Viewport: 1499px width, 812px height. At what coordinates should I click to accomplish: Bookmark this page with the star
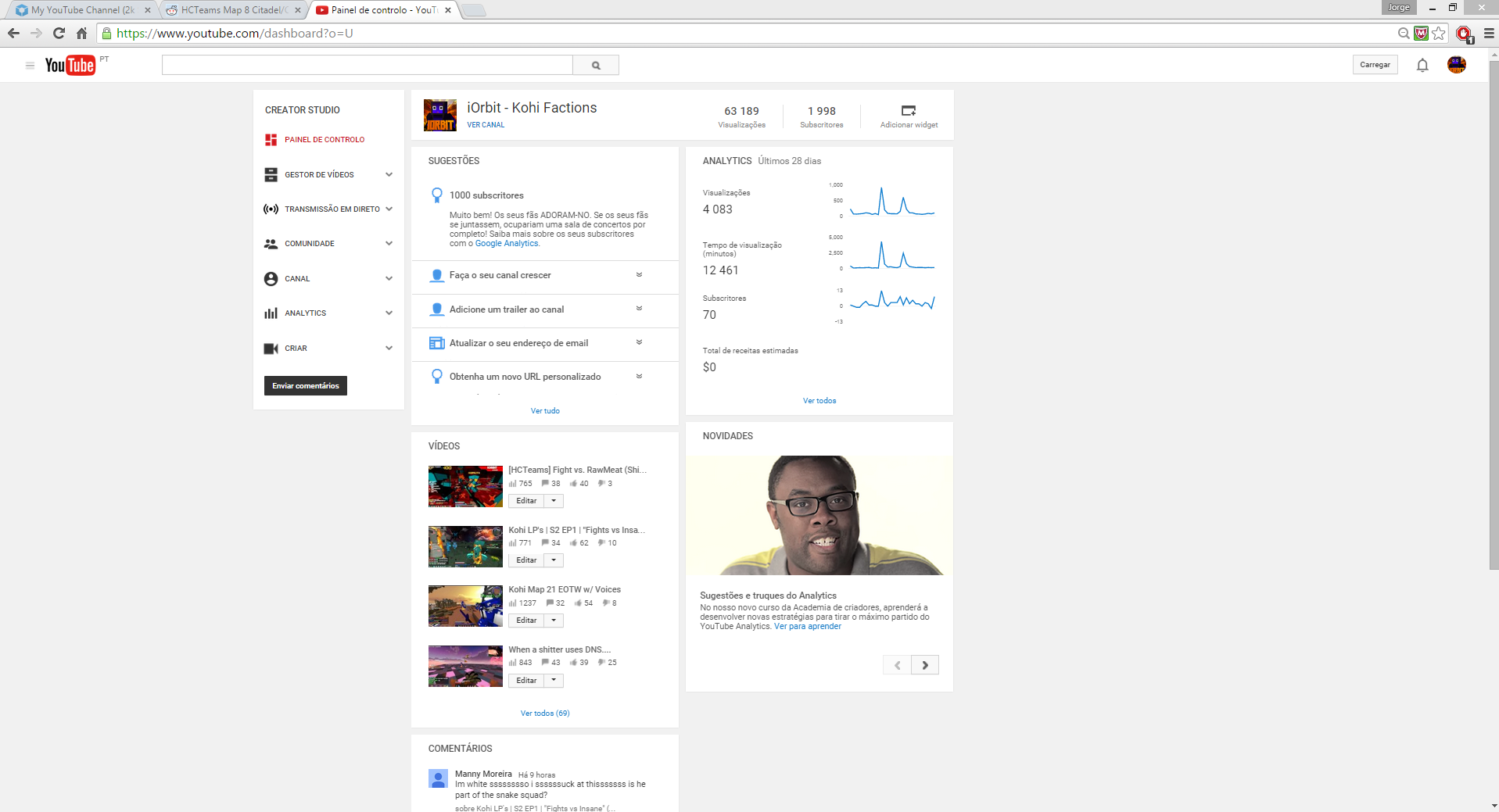[x=1439, y=33]
